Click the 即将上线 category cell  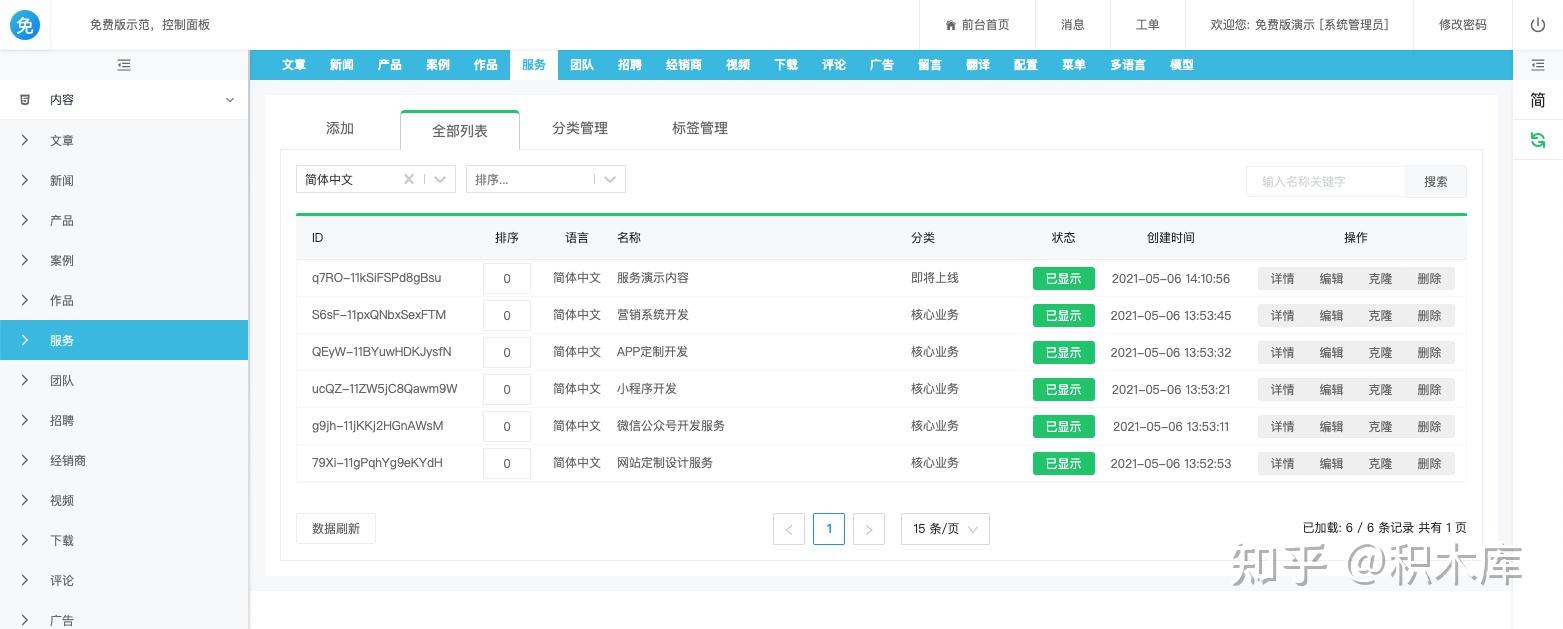point(935,278)
